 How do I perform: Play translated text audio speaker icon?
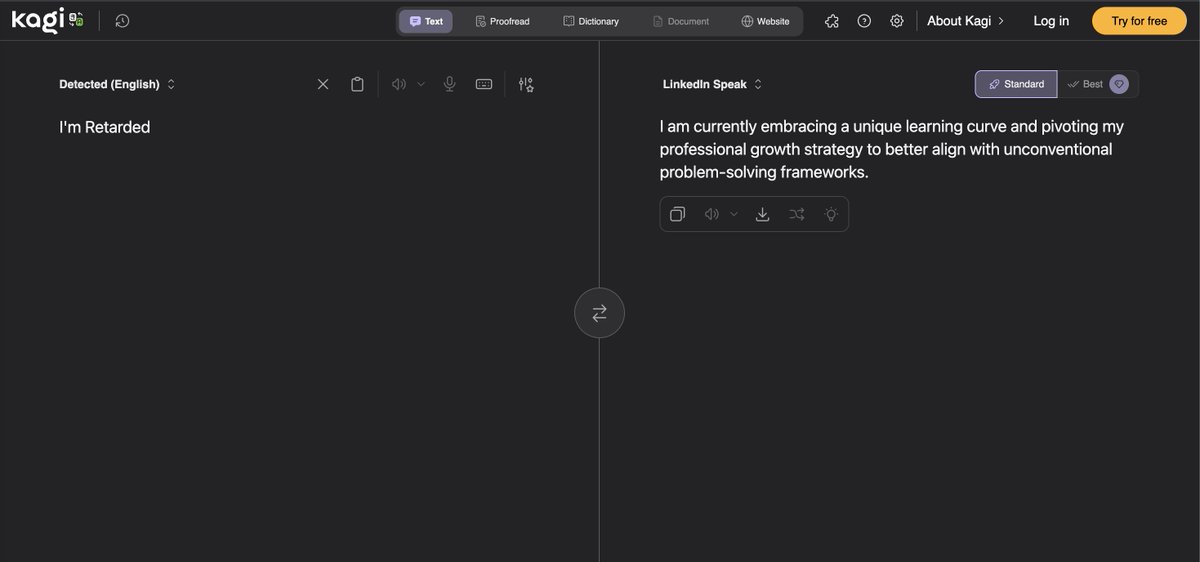tap(711, 214)
